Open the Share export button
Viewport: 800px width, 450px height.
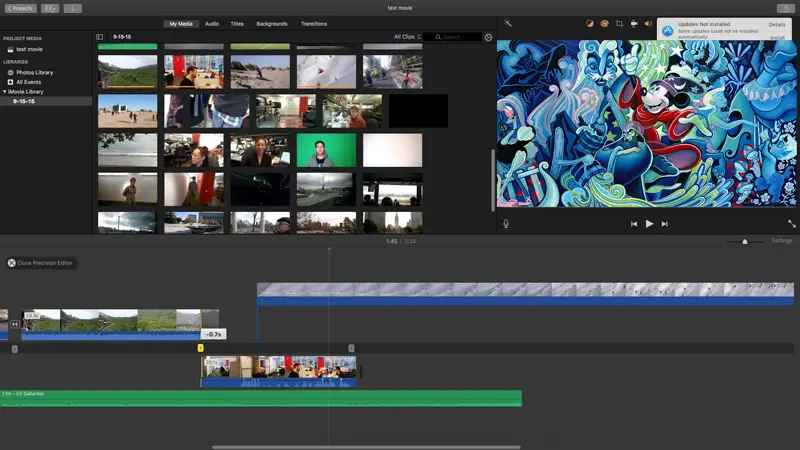tap(786, 8)
